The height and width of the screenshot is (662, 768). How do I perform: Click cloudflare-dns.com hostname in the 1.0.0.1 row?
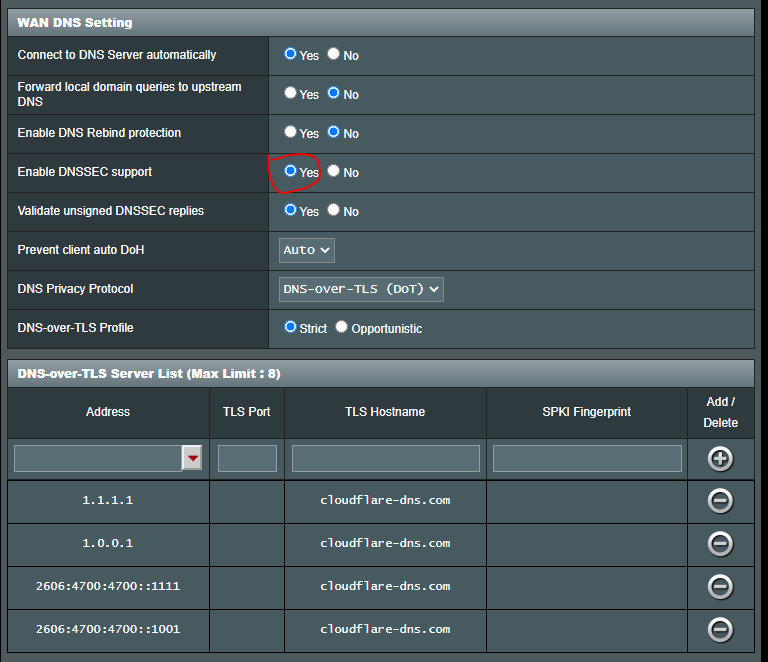pyautogui.click(x=385, y=544)
